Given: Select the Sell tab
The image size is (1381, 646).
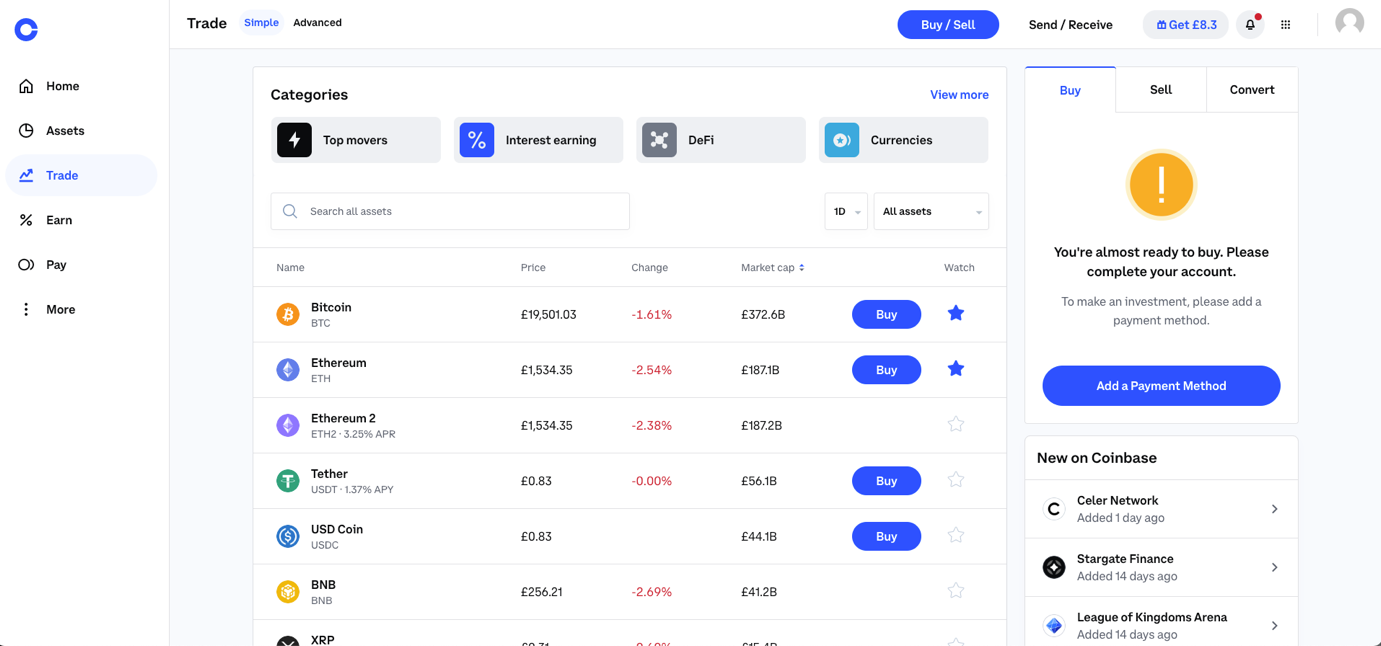Looking at the screenshot, I should click(x=1161, y=90).
